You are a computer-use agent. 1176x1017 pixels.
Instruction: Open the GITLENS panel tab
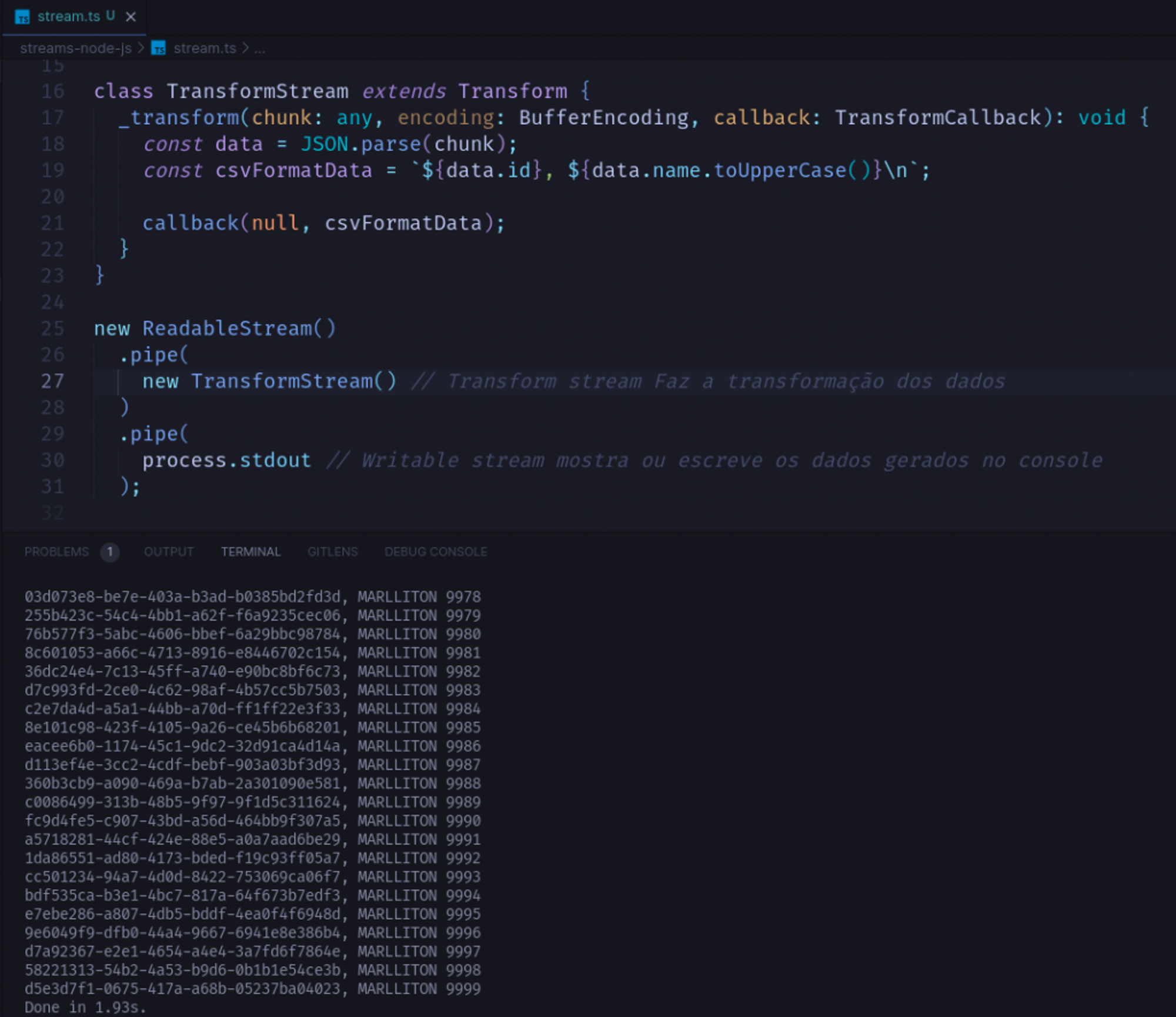click(x=332, y=552)
